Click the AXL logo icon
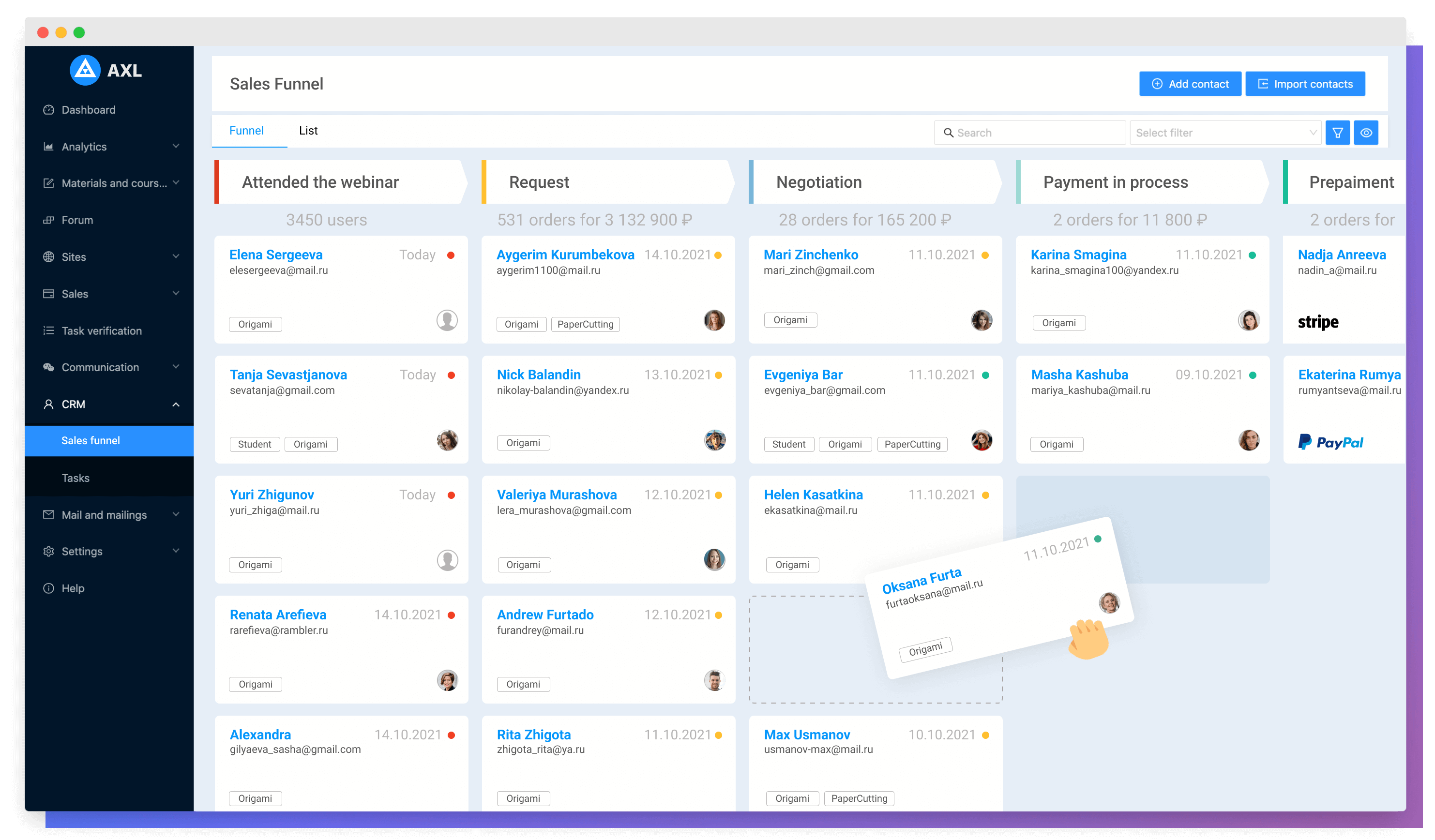1435x840 pixels. pyautogui.click(x=85, y=71)
